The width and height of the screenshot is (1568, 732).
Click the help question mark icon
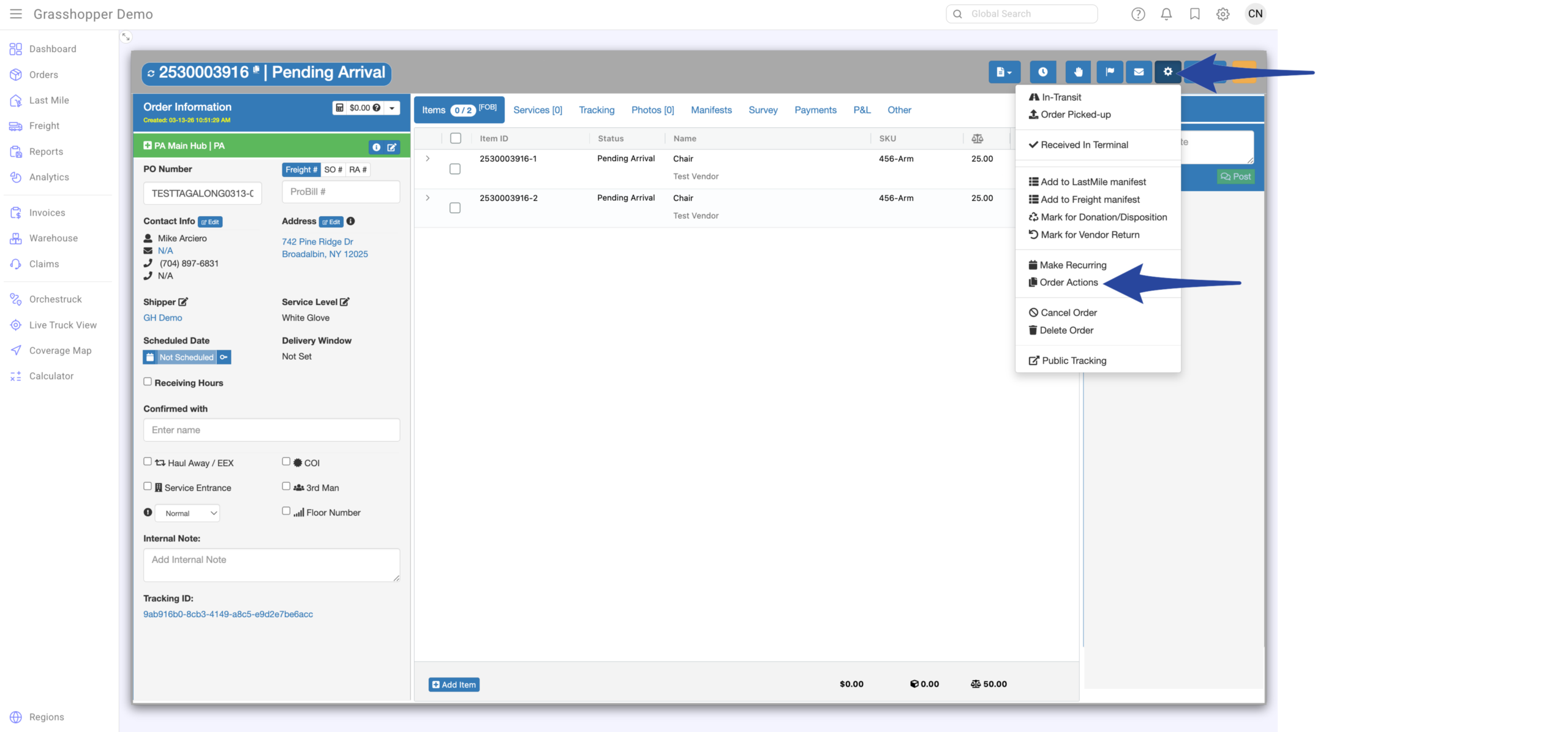1137,14
